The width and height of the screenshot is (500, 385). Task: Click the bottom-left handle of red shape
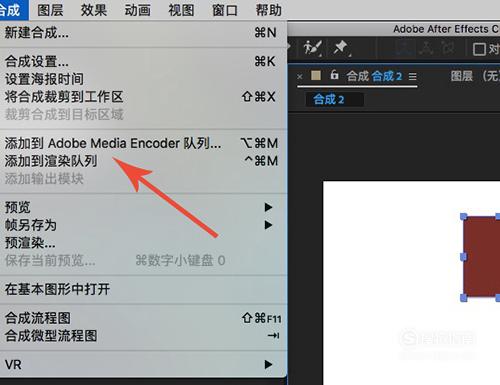pyautogui.click(x=464, y=298)
